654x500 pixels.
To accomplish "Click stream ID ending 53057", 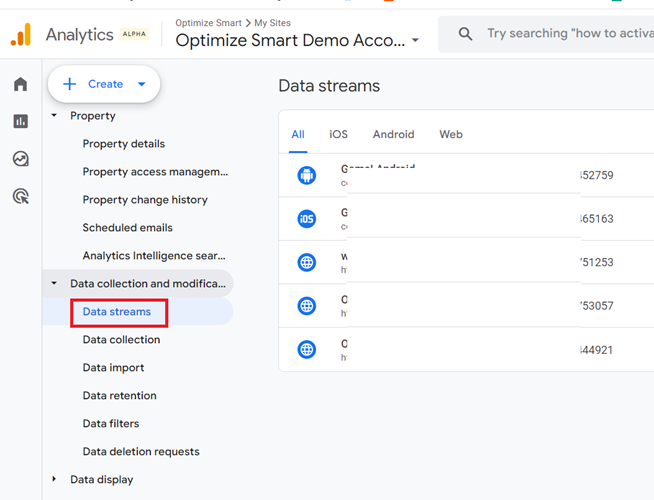I will click(597, 306).
